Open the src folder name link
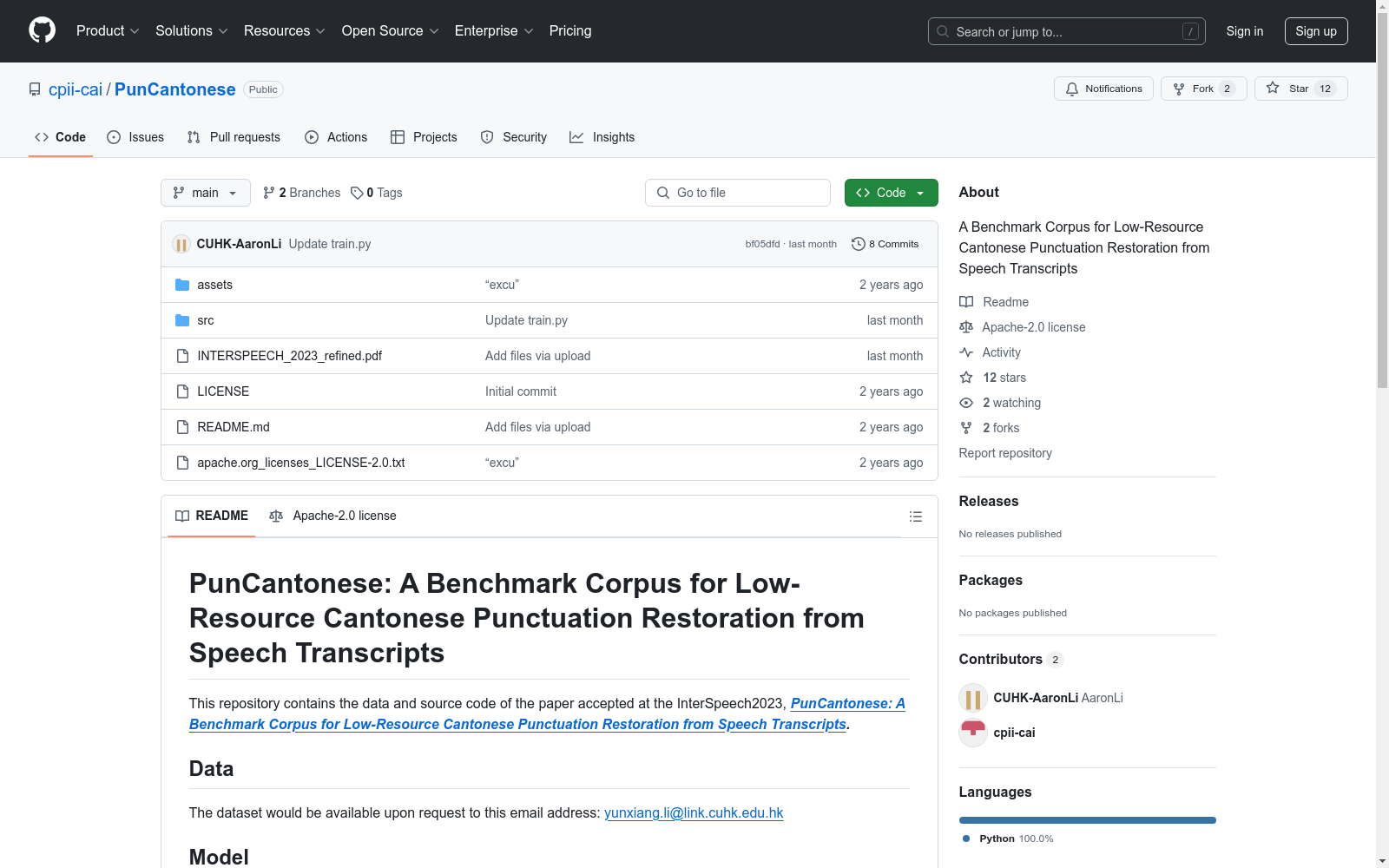 (x=206, y=320)
